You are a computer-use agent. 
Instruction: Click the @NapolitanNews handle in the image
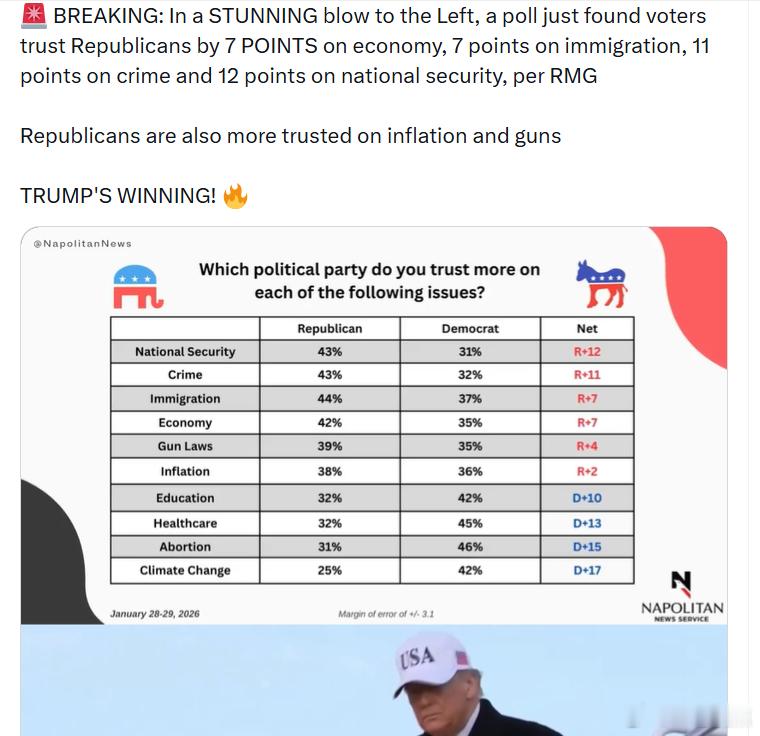click(82, 243)
